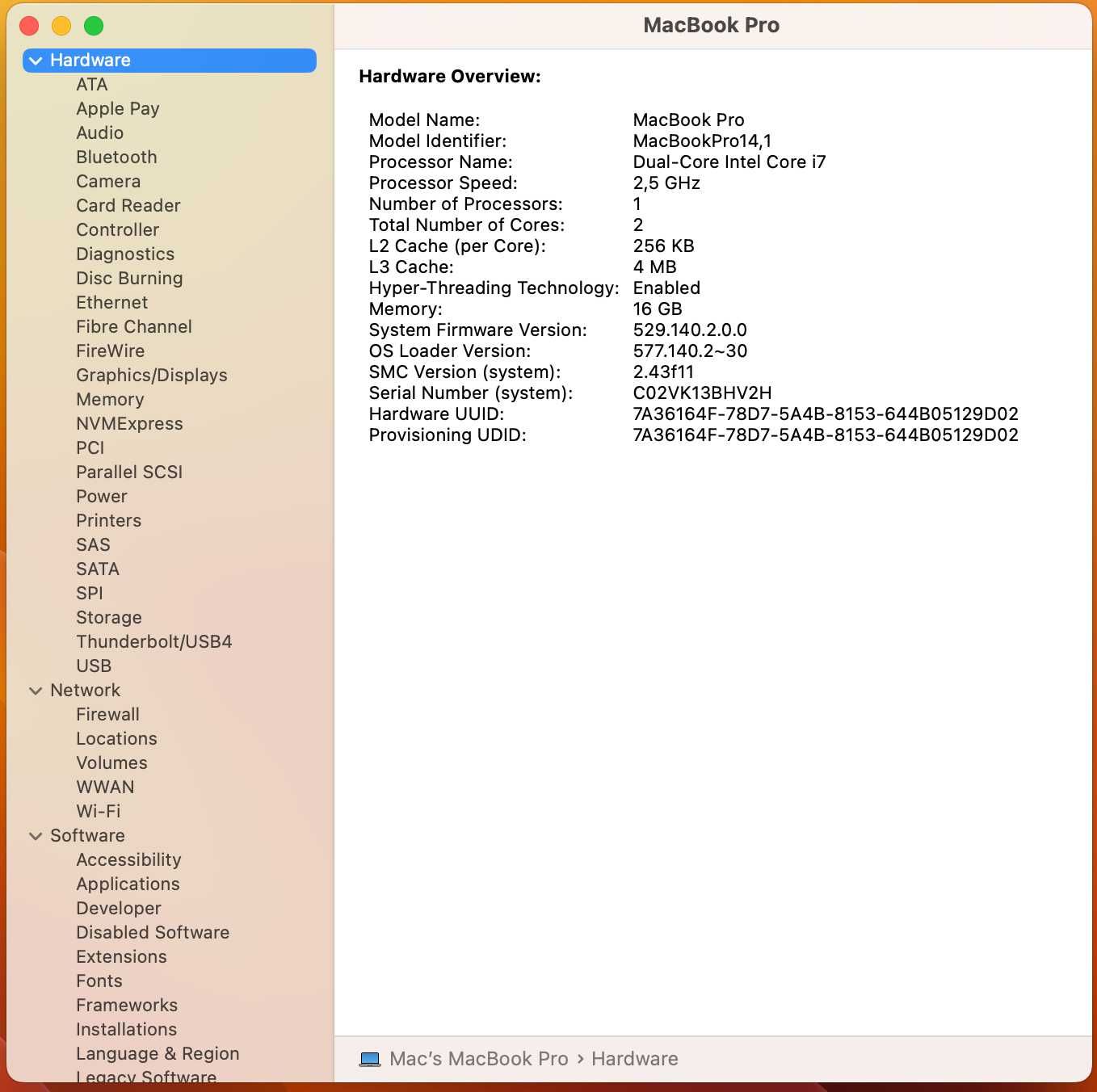Screen dimensions: 1097x1092
Task: Select Storage in sidebar
Action: coord(109,618)
